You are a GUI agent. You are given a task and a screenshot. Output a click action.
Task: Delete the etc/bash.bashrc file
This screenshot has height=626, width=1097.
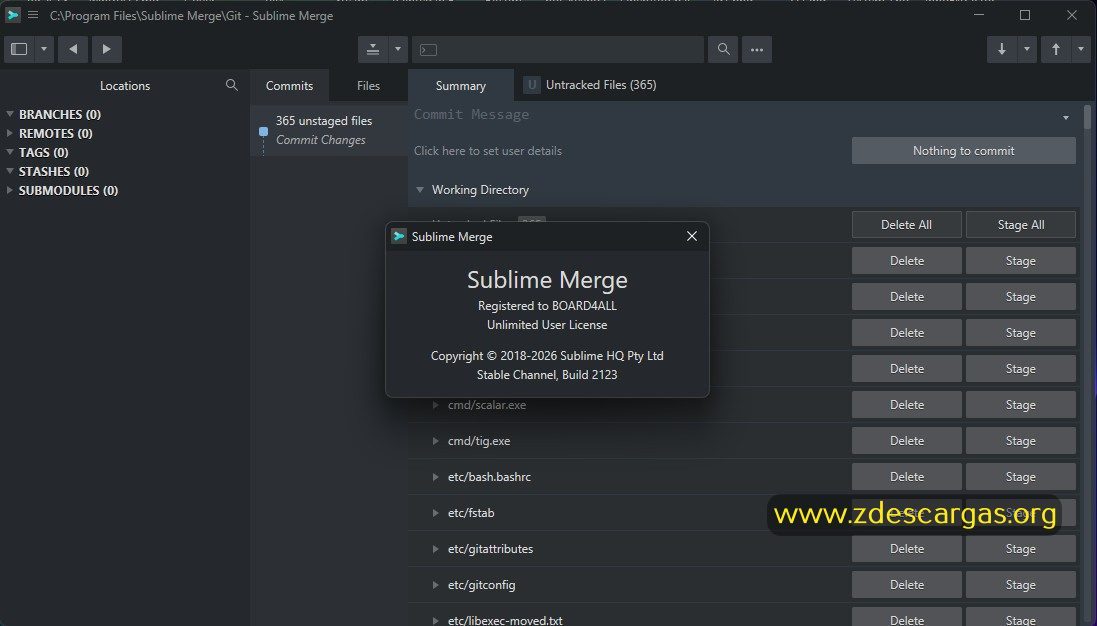click(x=906, y=476)
